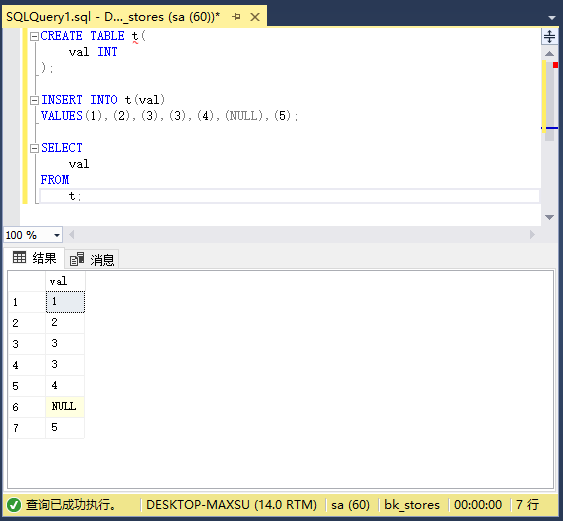Click horizontal scroll left arrow
Image resolution: width=563 pixels, height=521 pixels.
click(x=71, y=234)
